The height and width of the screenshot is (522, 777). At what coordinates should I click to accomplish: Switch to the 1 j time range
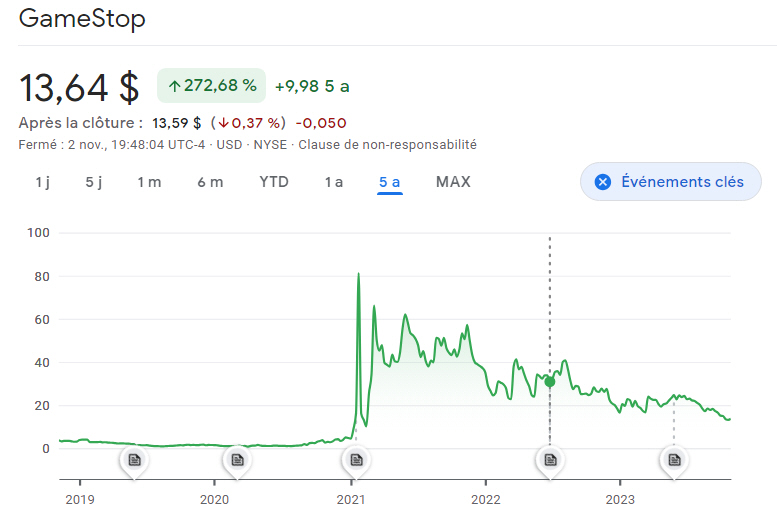click(42, 182)
